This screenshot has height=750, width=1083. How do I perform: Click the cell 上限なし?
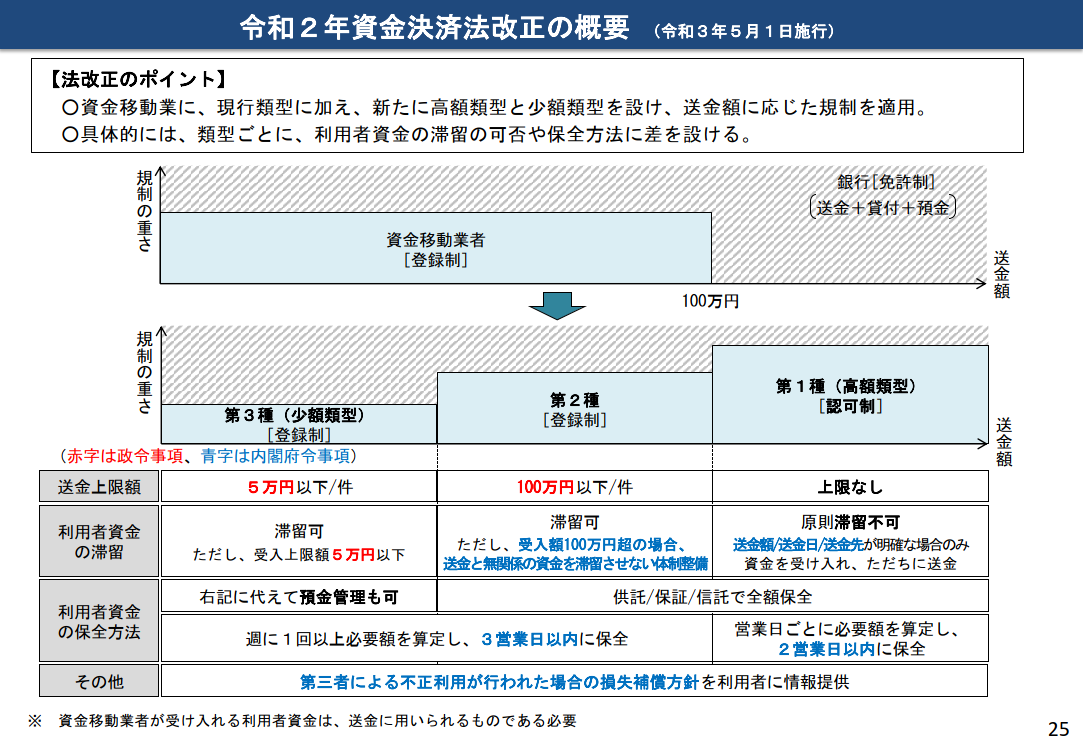click(850, 487)
